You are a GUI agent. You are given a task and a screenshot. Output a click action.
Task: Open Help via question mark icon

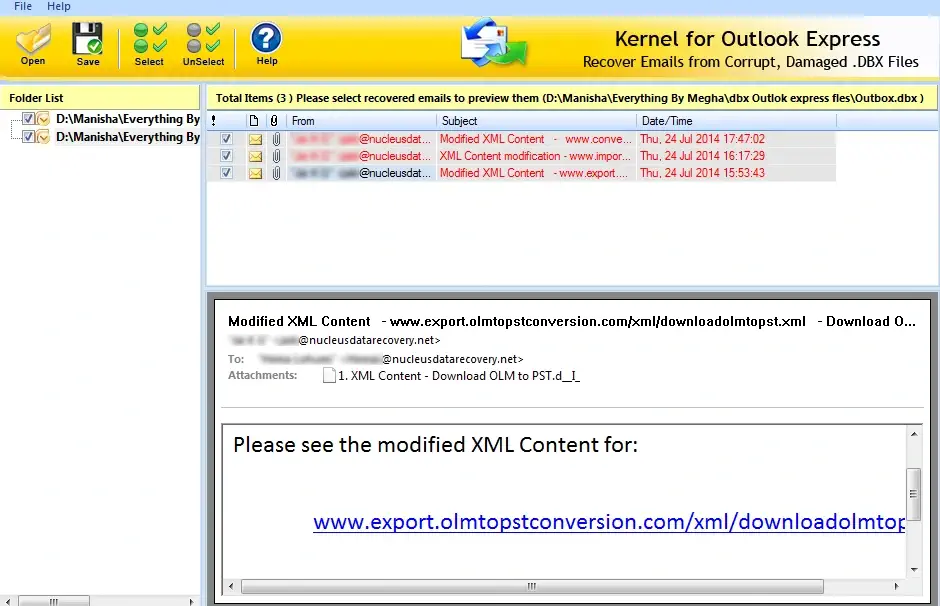(x=266, y=38)
